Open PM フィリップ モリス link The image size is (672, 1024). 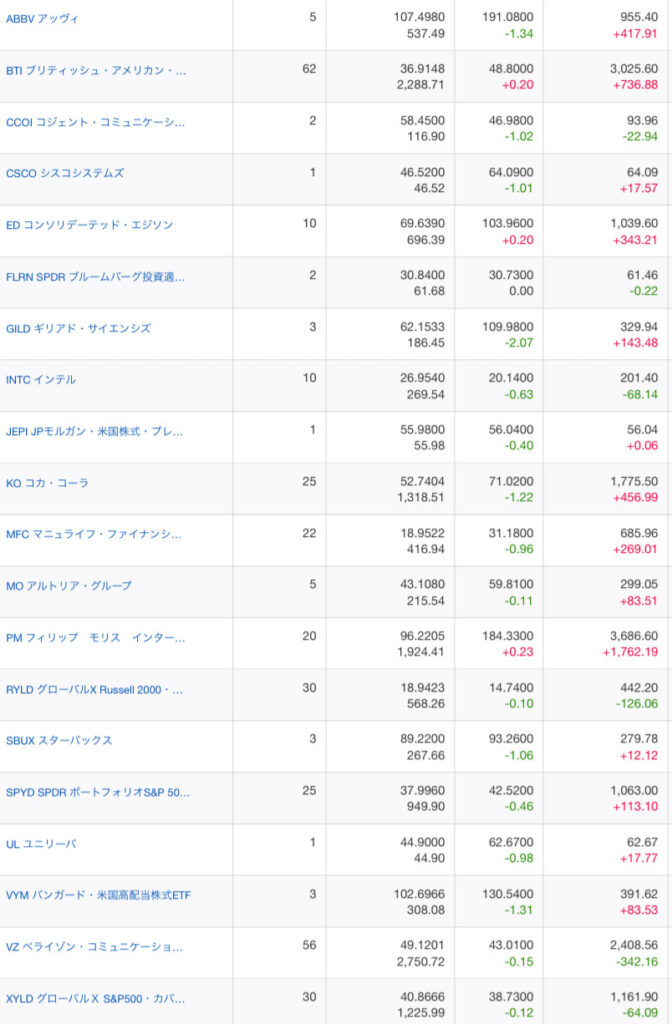click(96, 637)
